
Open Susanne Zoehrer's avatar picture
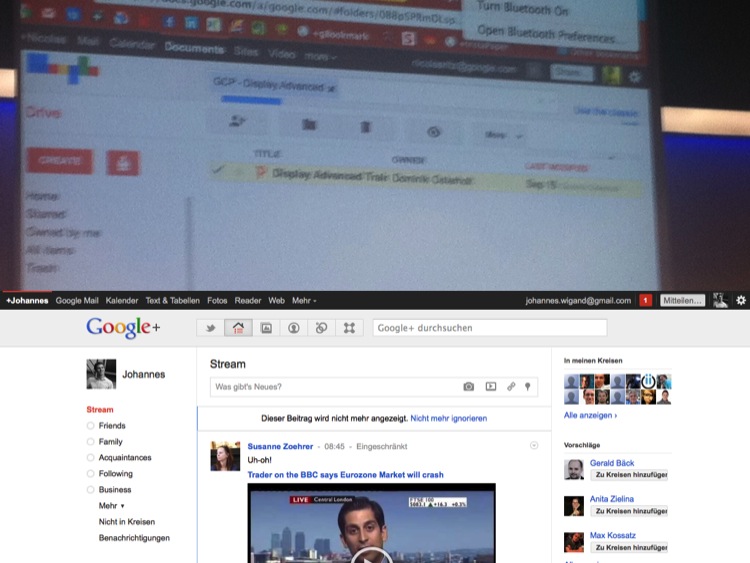pos(225,456)
